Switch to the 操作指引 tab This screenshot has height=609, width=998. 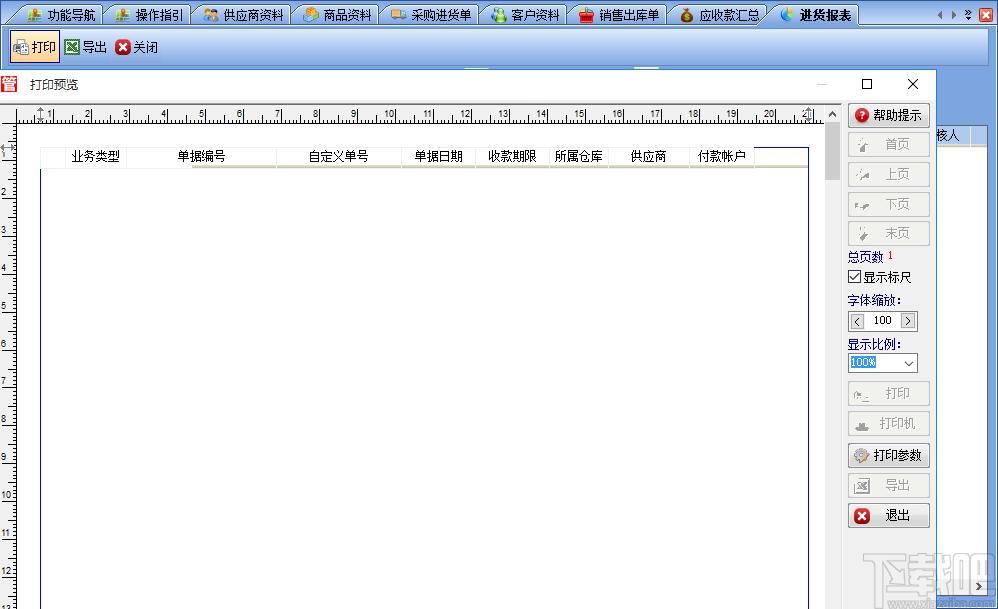click(x=149, y=15)
